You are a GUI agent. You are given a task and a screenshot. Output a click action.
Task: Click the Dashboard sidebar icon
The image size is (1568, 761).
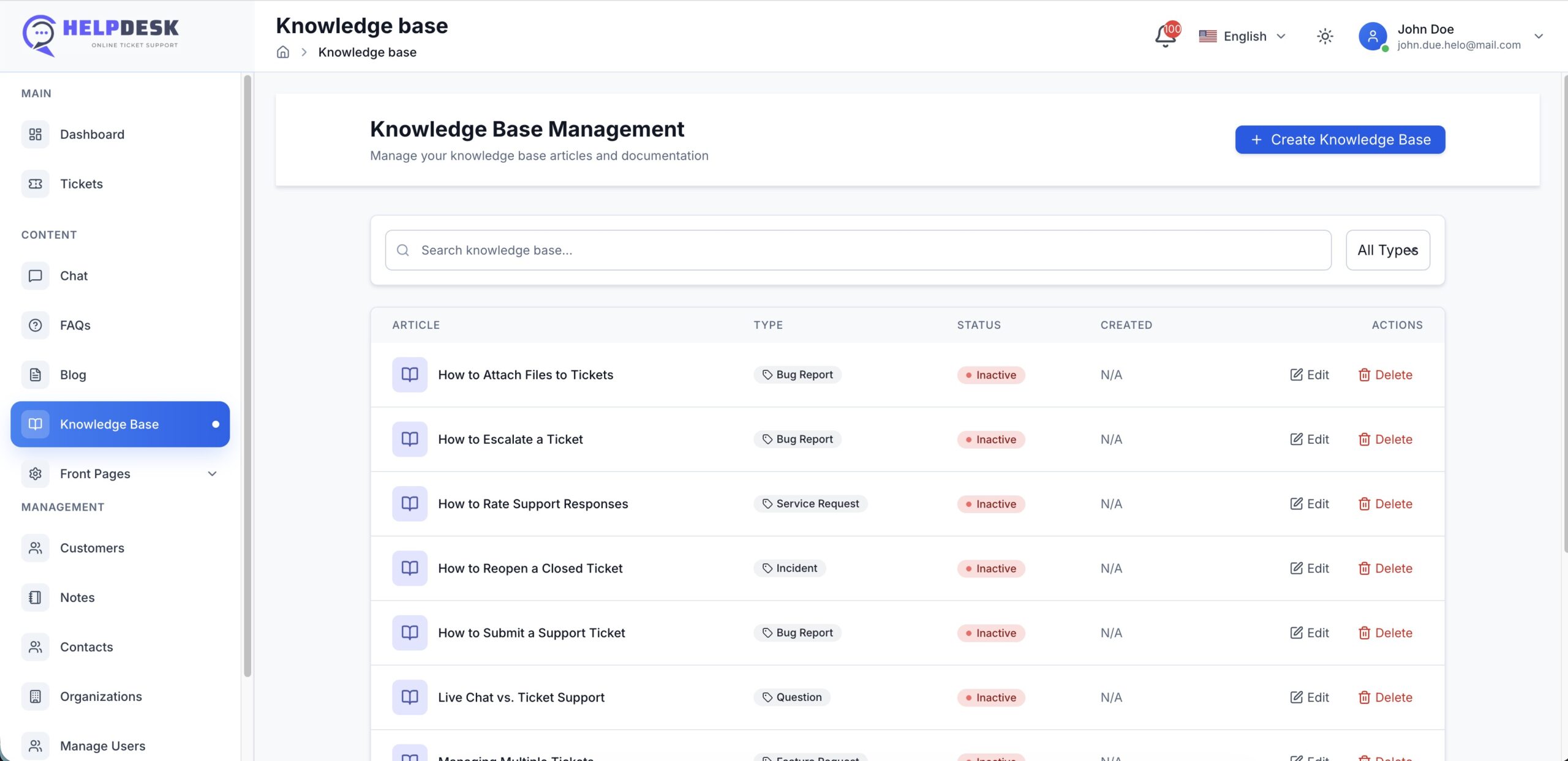(36, 134)
